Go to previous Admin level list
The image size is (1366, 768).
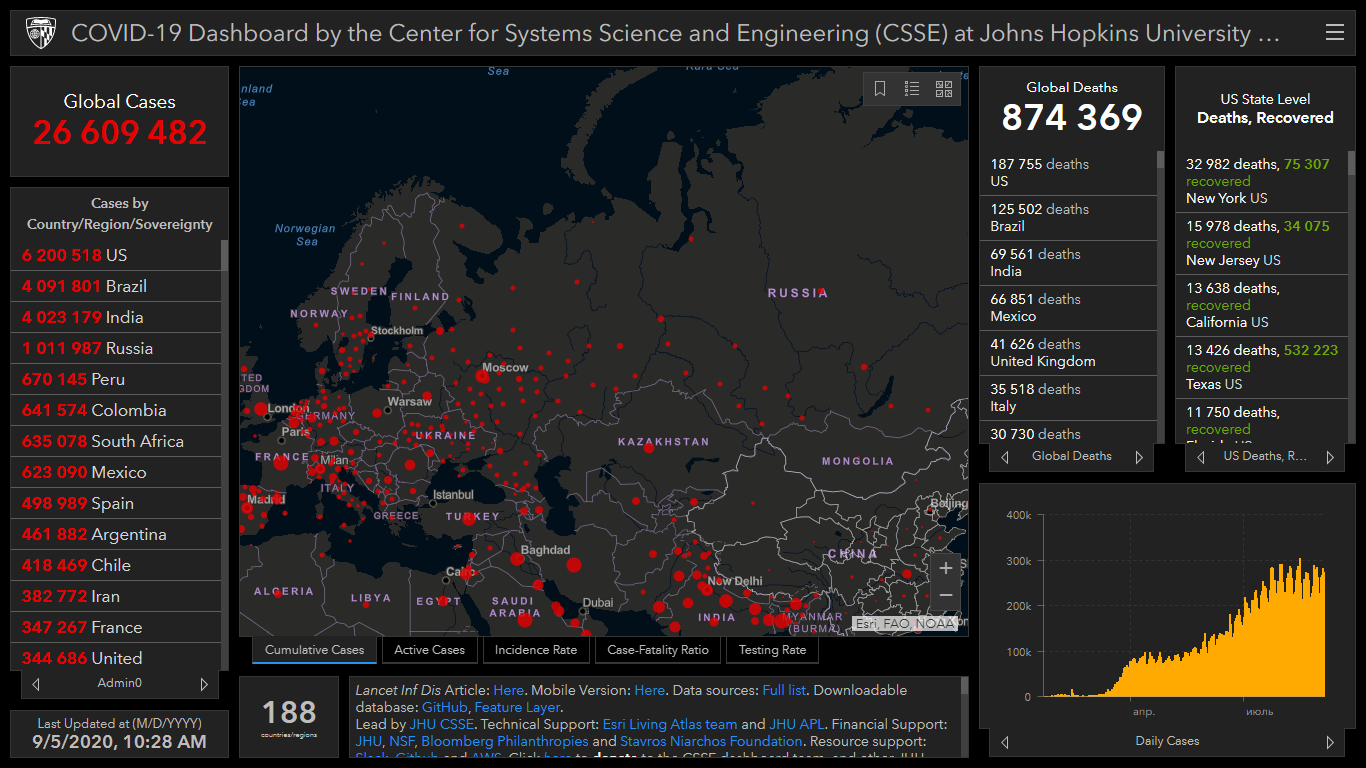tap(37, 684)
